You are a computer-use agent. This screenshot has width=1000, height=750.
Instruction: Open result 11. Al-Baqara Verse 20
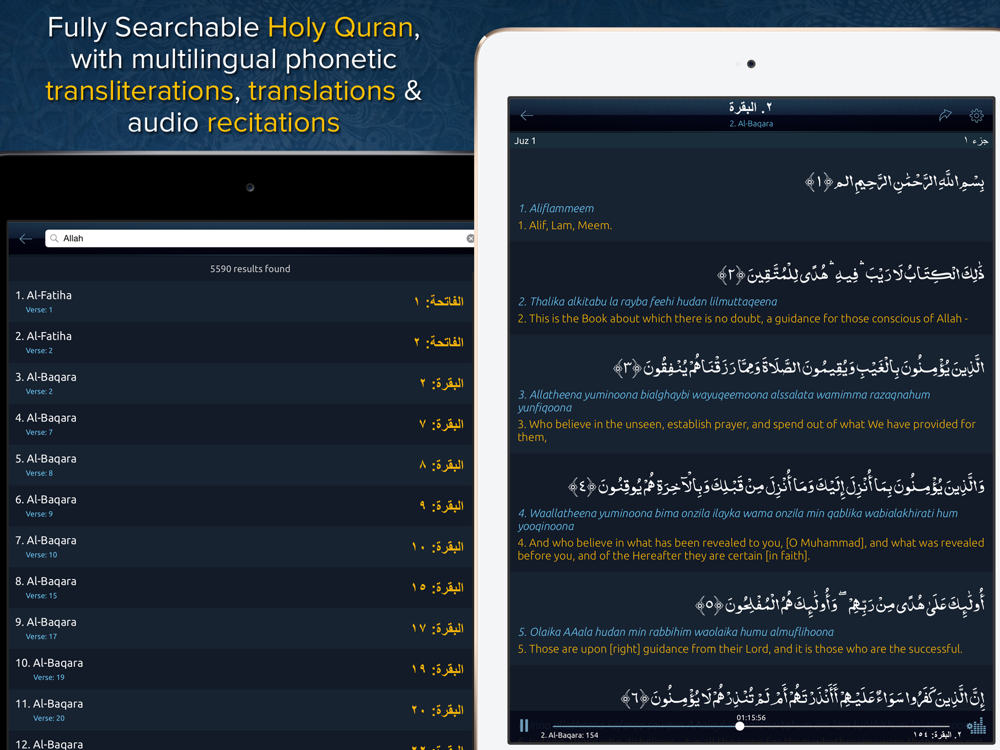(x=240, y=710)
